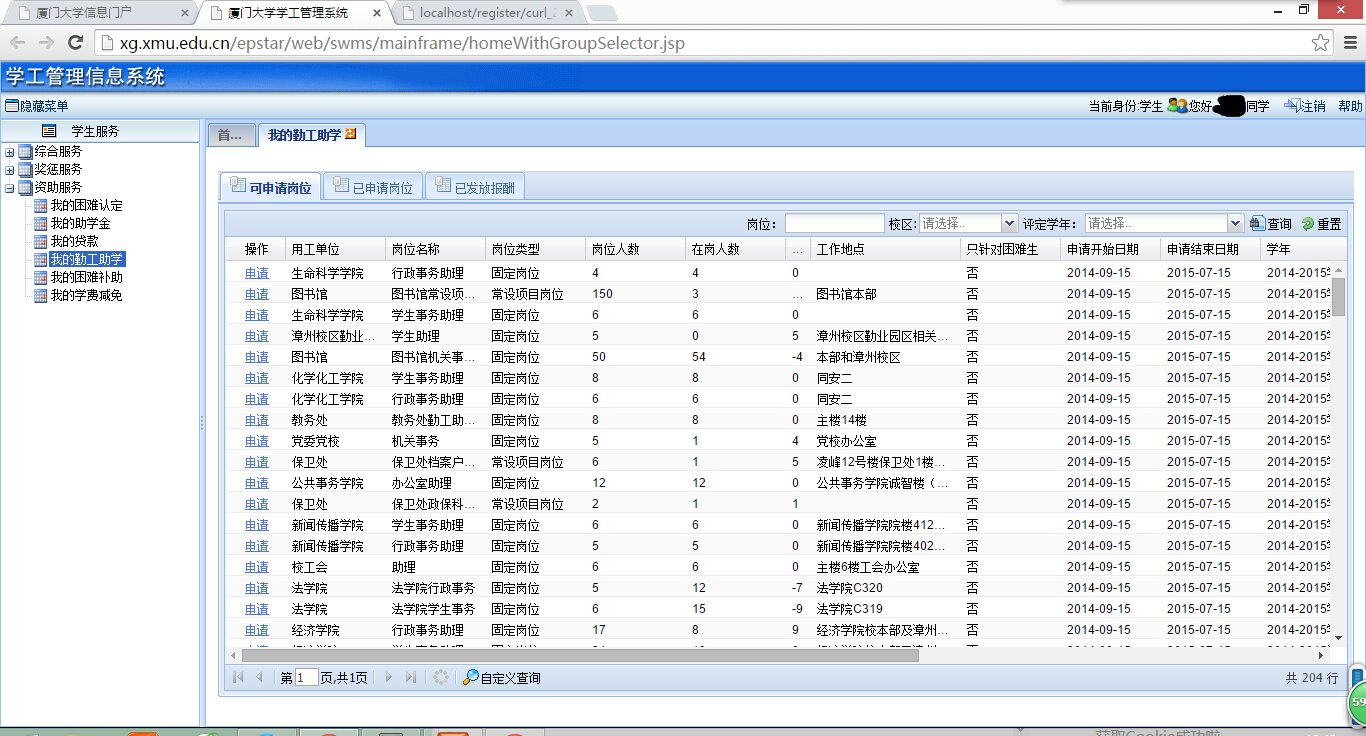The width and height of the screenshot is (1366, 736).
Task: Switch to the 已发放报酬 tab
Action: (x=475, y=187)
